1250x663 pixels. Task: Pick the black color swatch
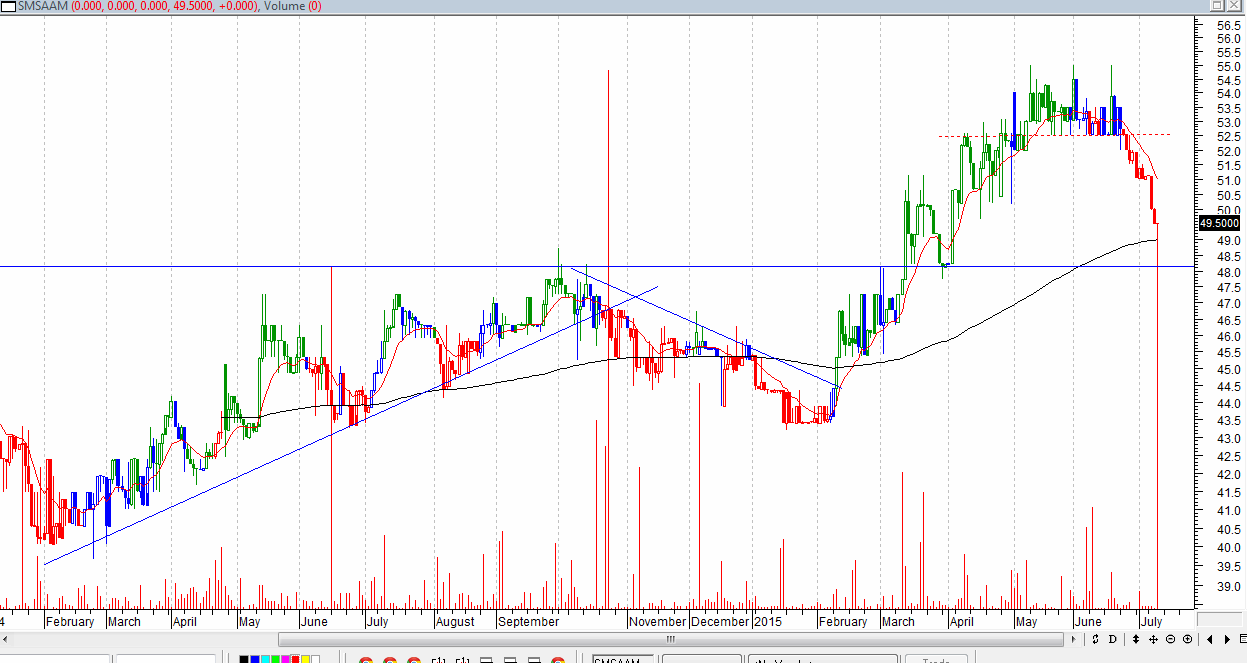pyautogui.click(x=244, y=659)
